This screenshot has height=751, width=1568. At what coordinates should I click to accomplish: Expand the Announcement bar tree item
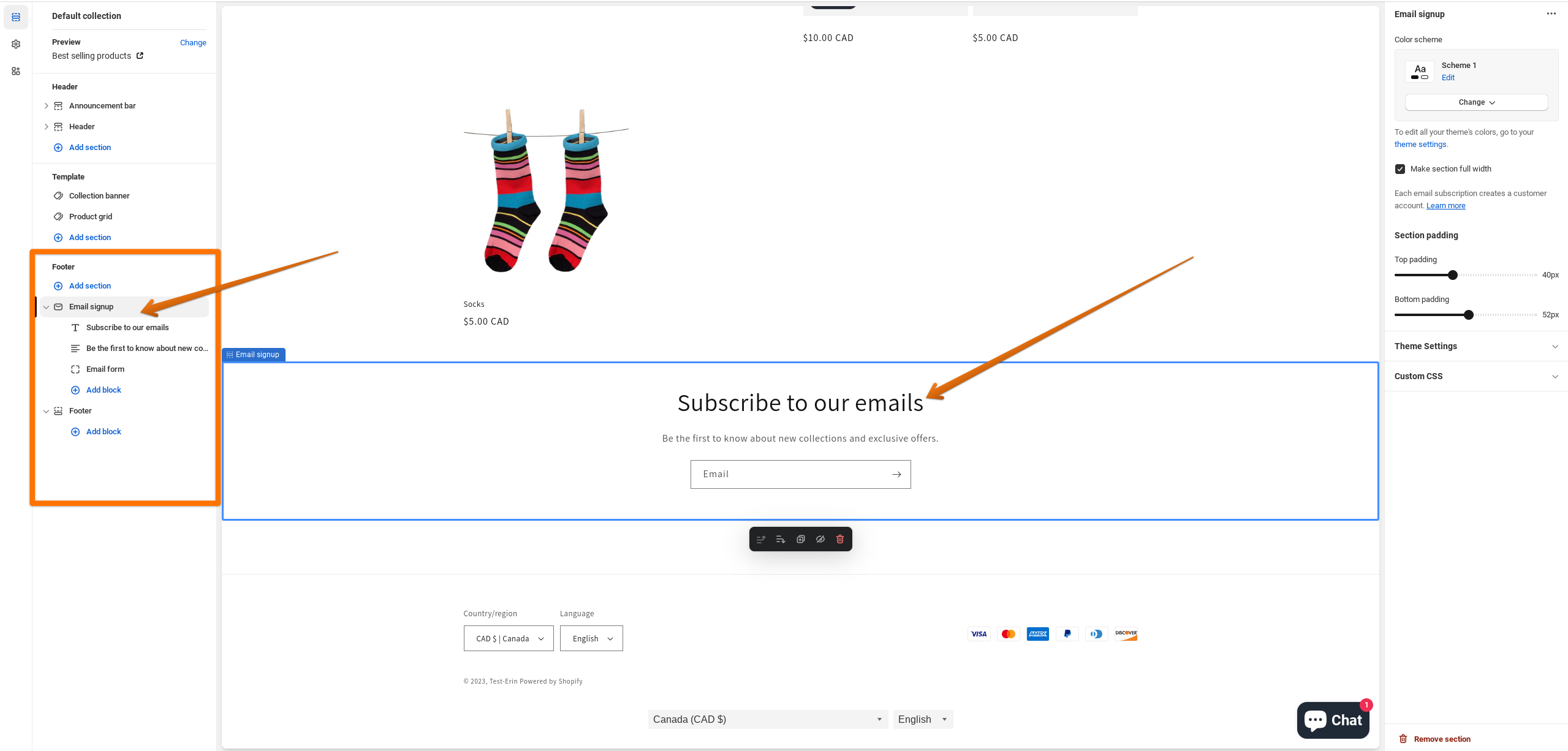click(46, 106)
